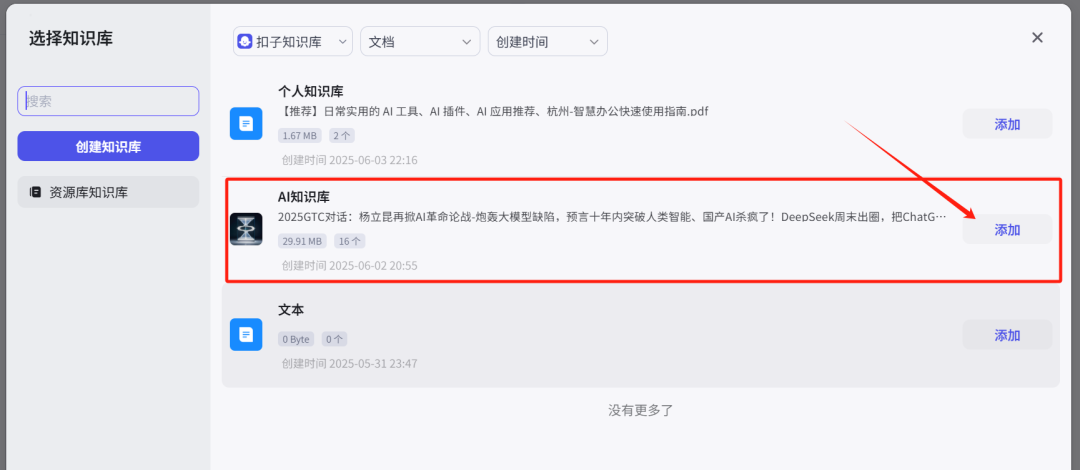The height and width of the screenshot is (470, 1080).
Task: Click the 2 个 count tag
Action: (342, 136)
